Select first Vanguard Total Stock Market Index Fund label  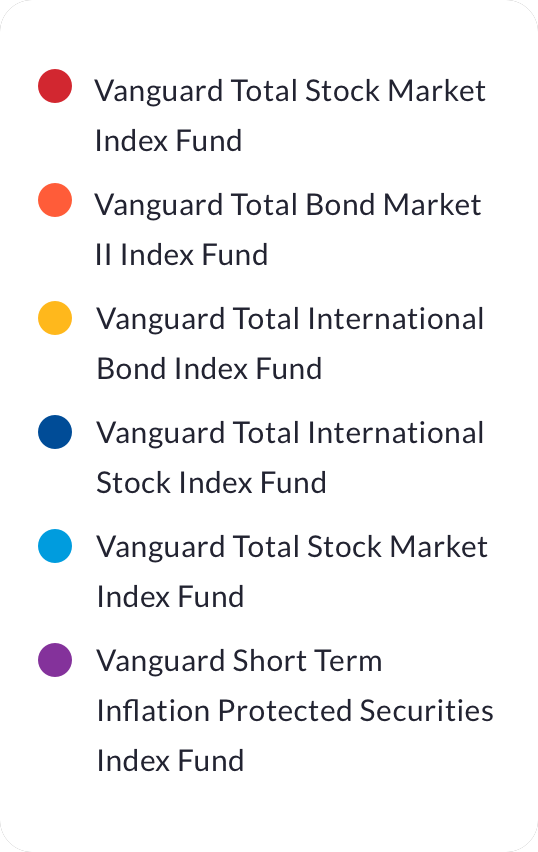(x=290, y=116)
